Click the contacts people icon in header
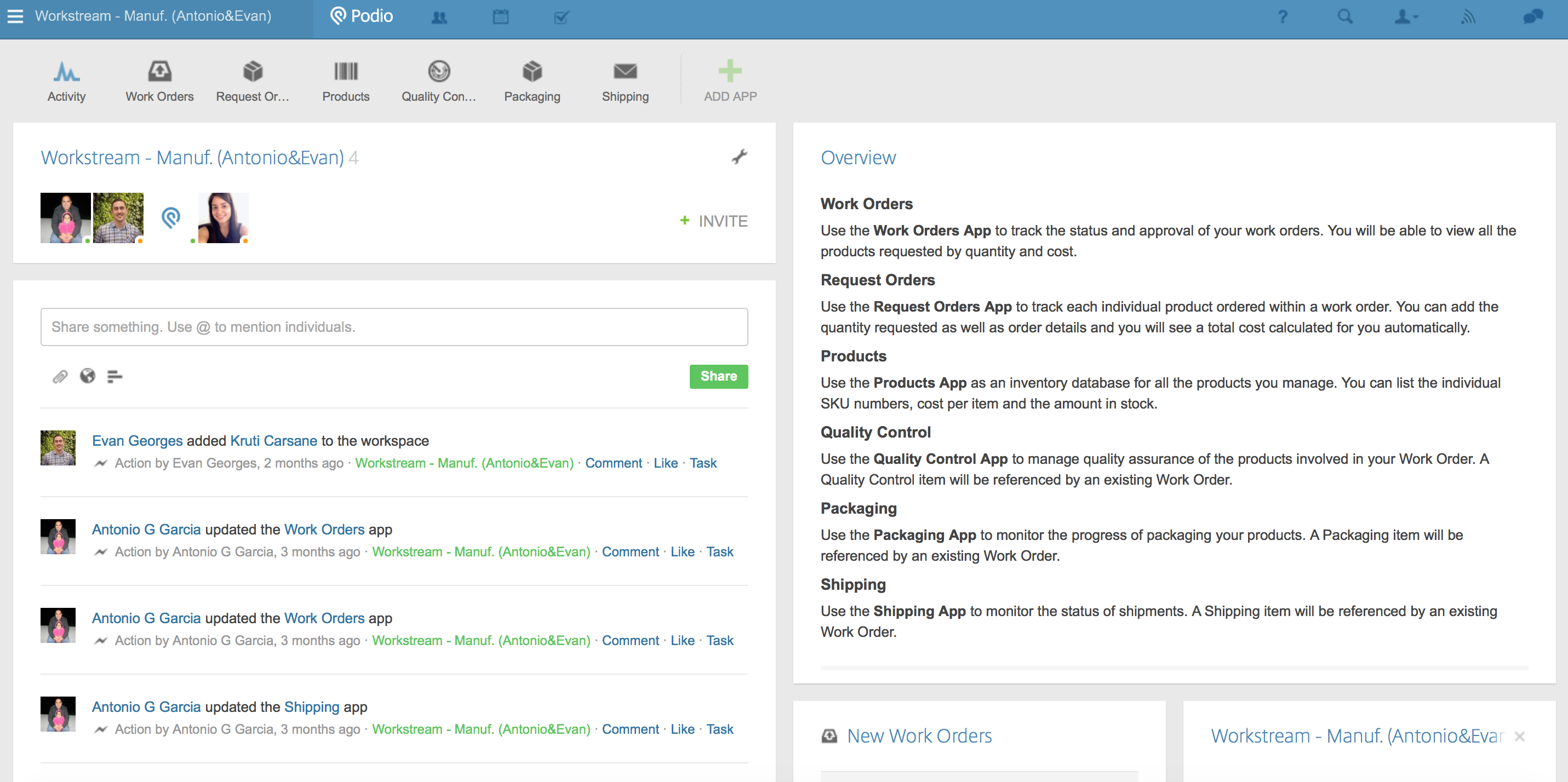Image resolution: width=1568 pixels, height=782 pixels. pyautogui.click(x=439, y=18)
